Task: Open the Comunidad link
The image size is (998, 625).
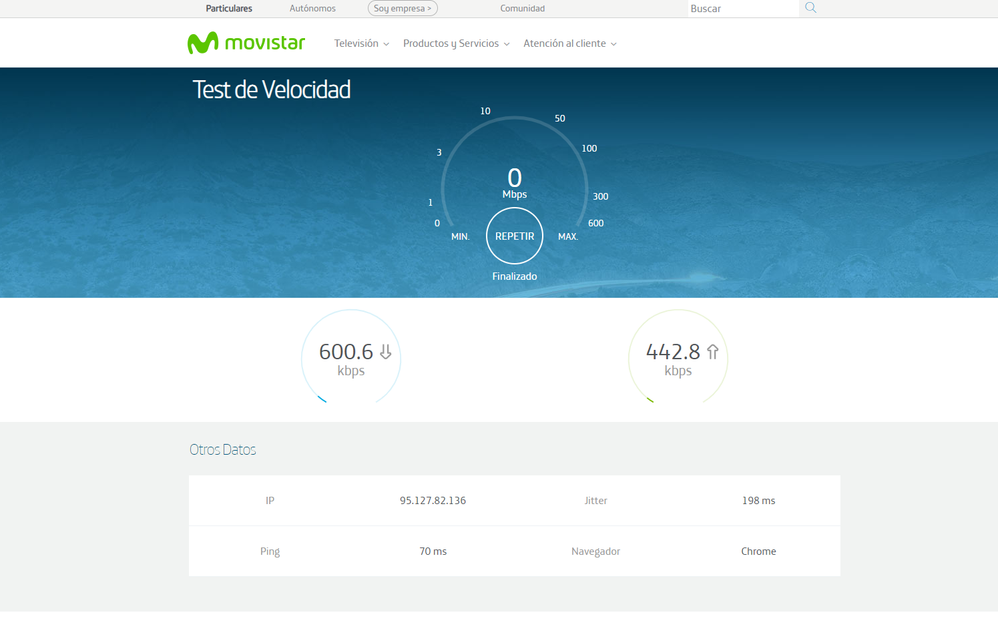Action: tap(522, 8)
